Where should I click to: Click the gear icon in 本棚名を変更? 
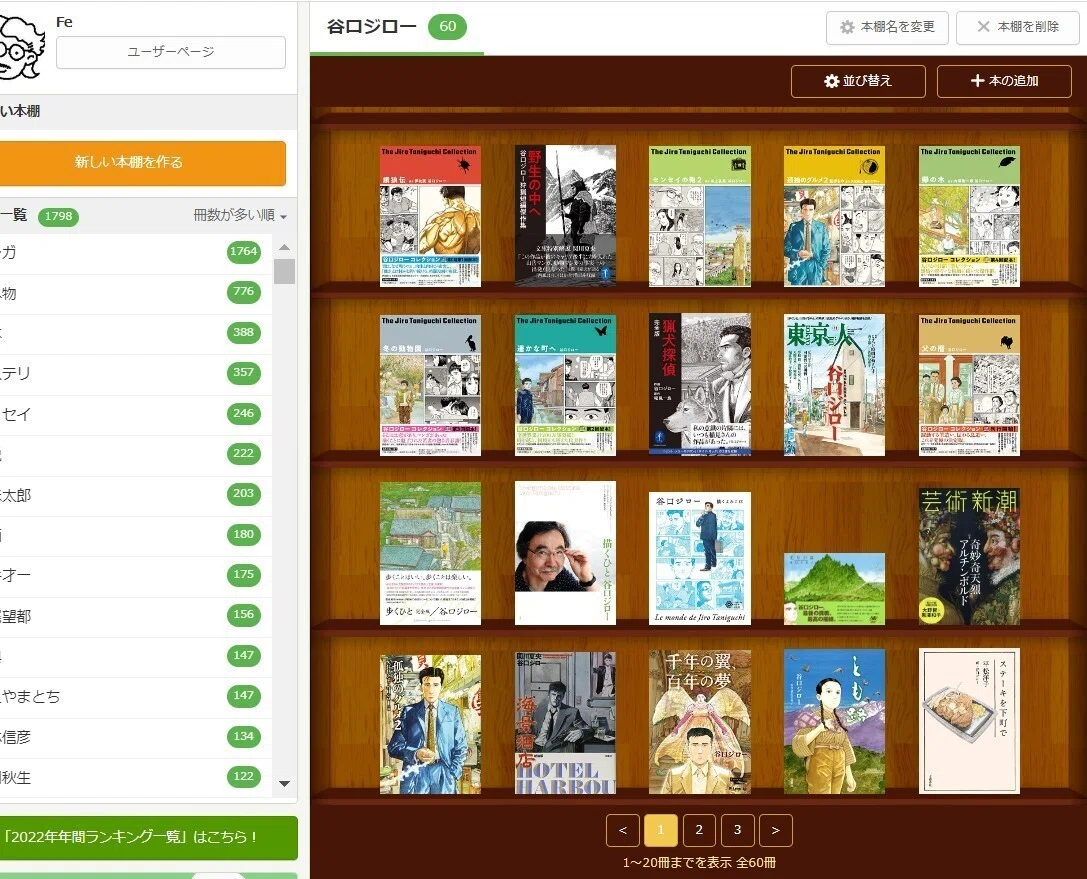847,27
